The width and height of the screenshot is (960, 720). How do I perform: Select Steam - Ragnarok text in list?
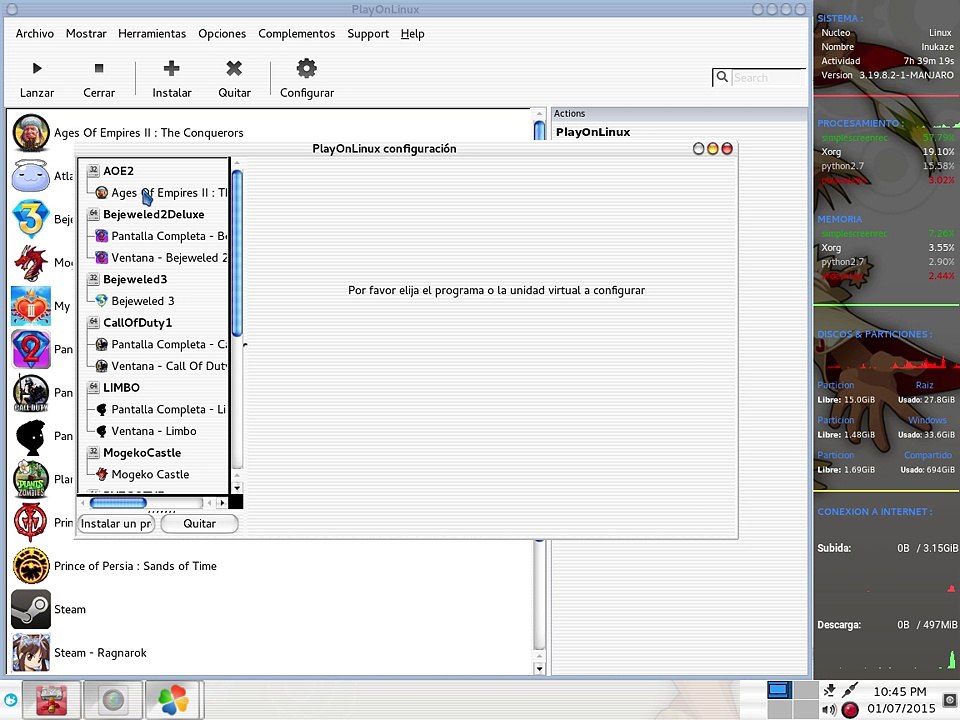click(x=100, y=653)
